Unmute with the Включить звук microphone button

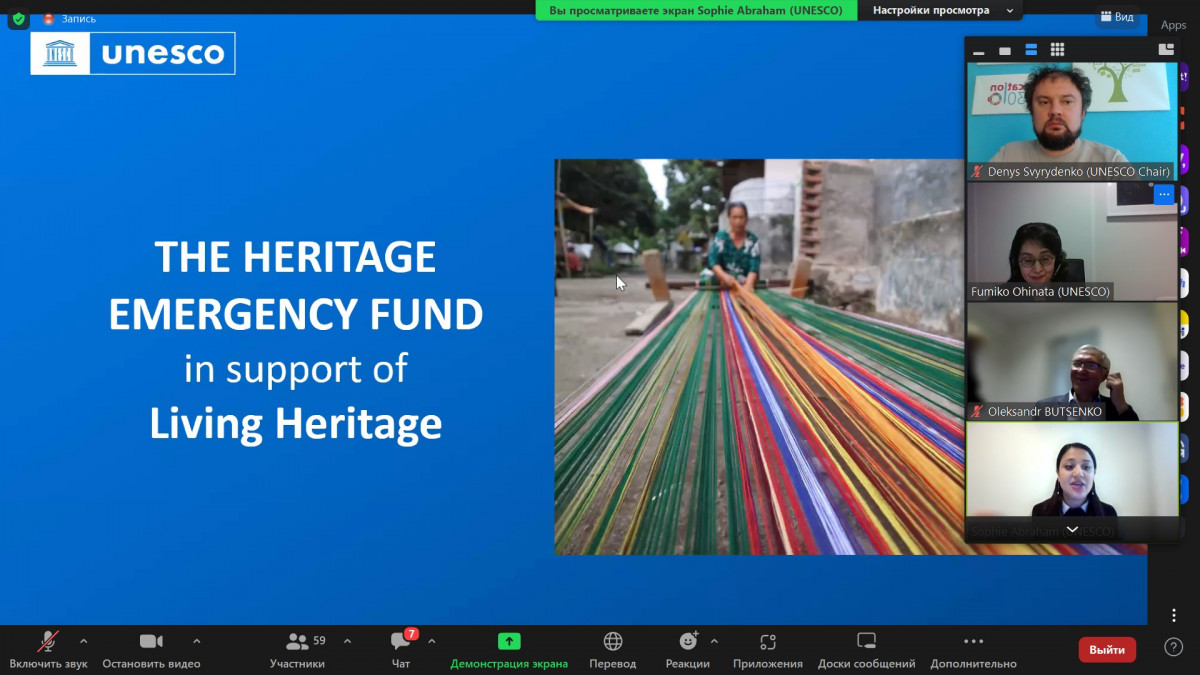pos(48,649)
